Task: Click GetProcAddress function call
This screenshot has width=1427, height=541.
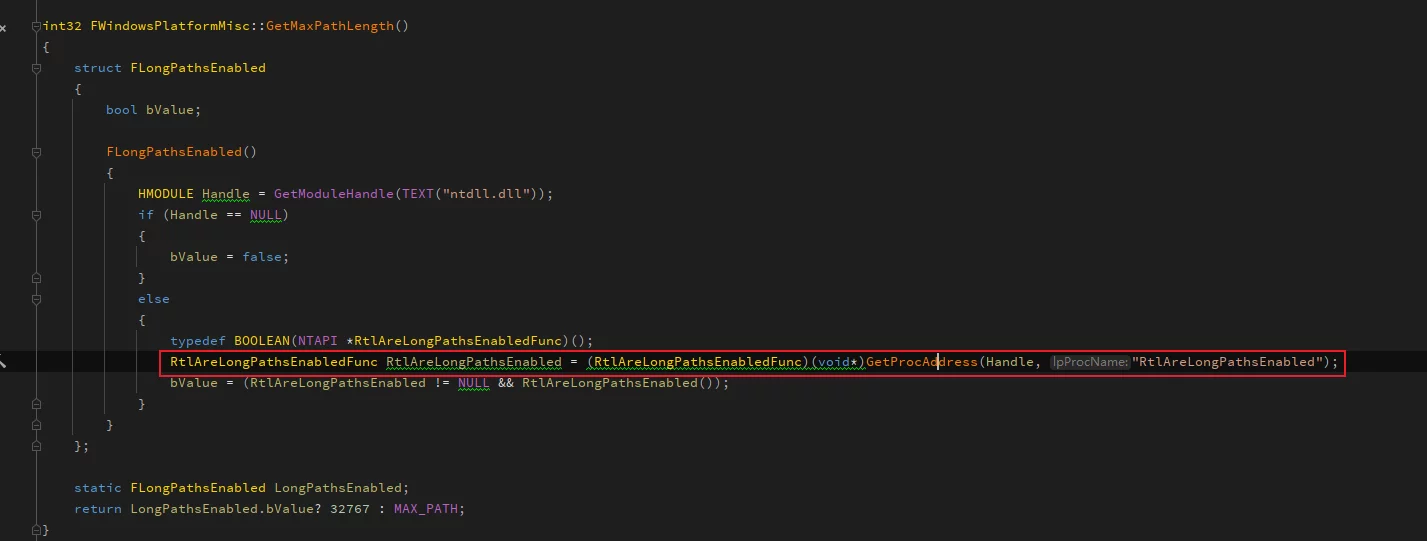Action: point(921,362)
